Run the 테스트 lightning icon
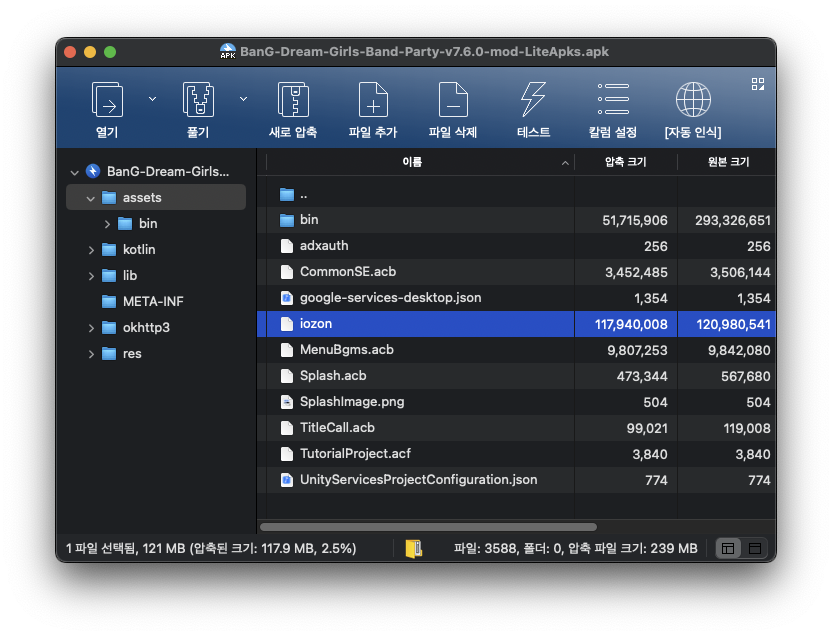 click(533, 100)
